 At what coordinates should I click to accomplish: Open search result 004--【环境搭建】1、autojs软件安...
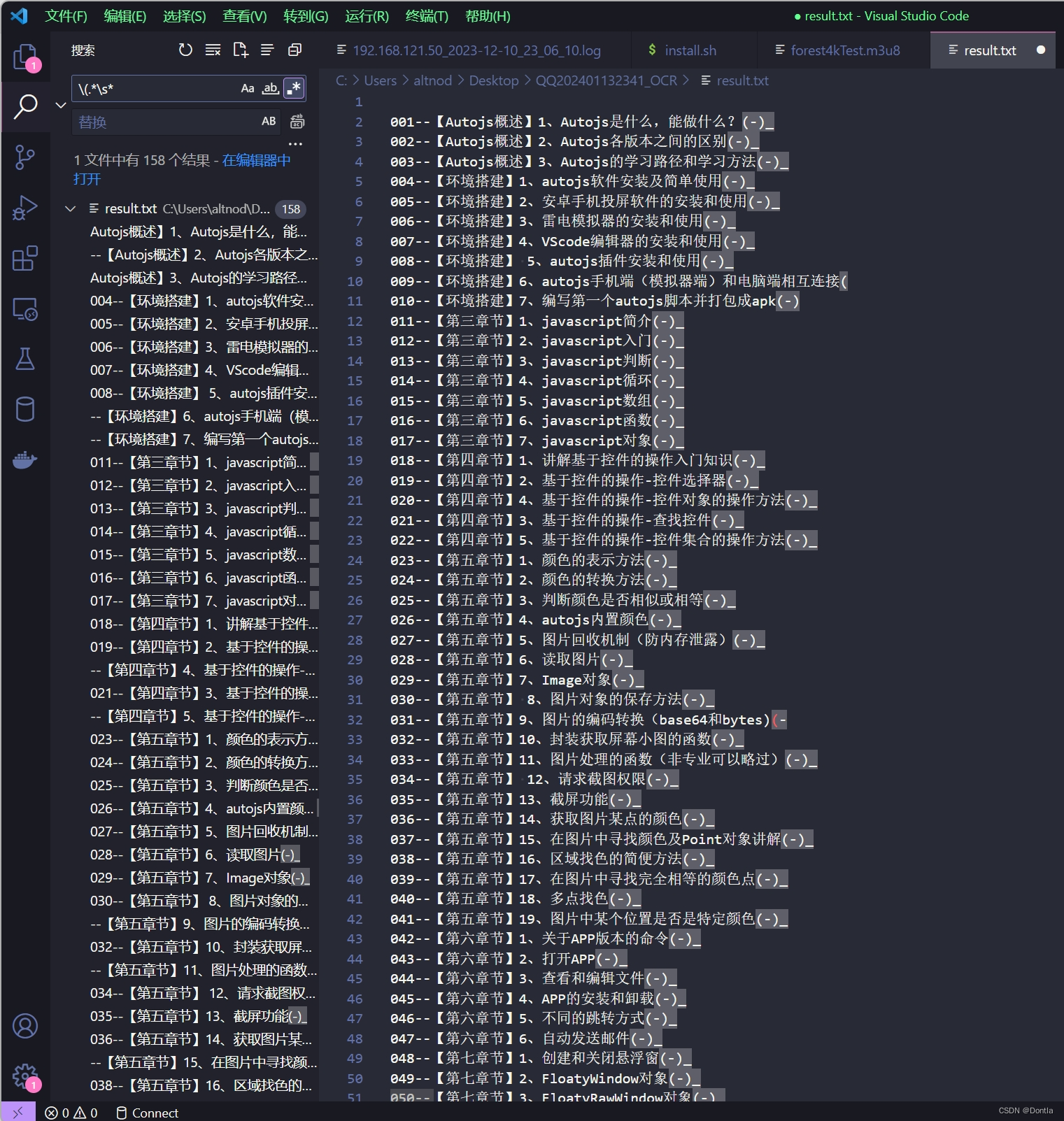pos(201,301)
